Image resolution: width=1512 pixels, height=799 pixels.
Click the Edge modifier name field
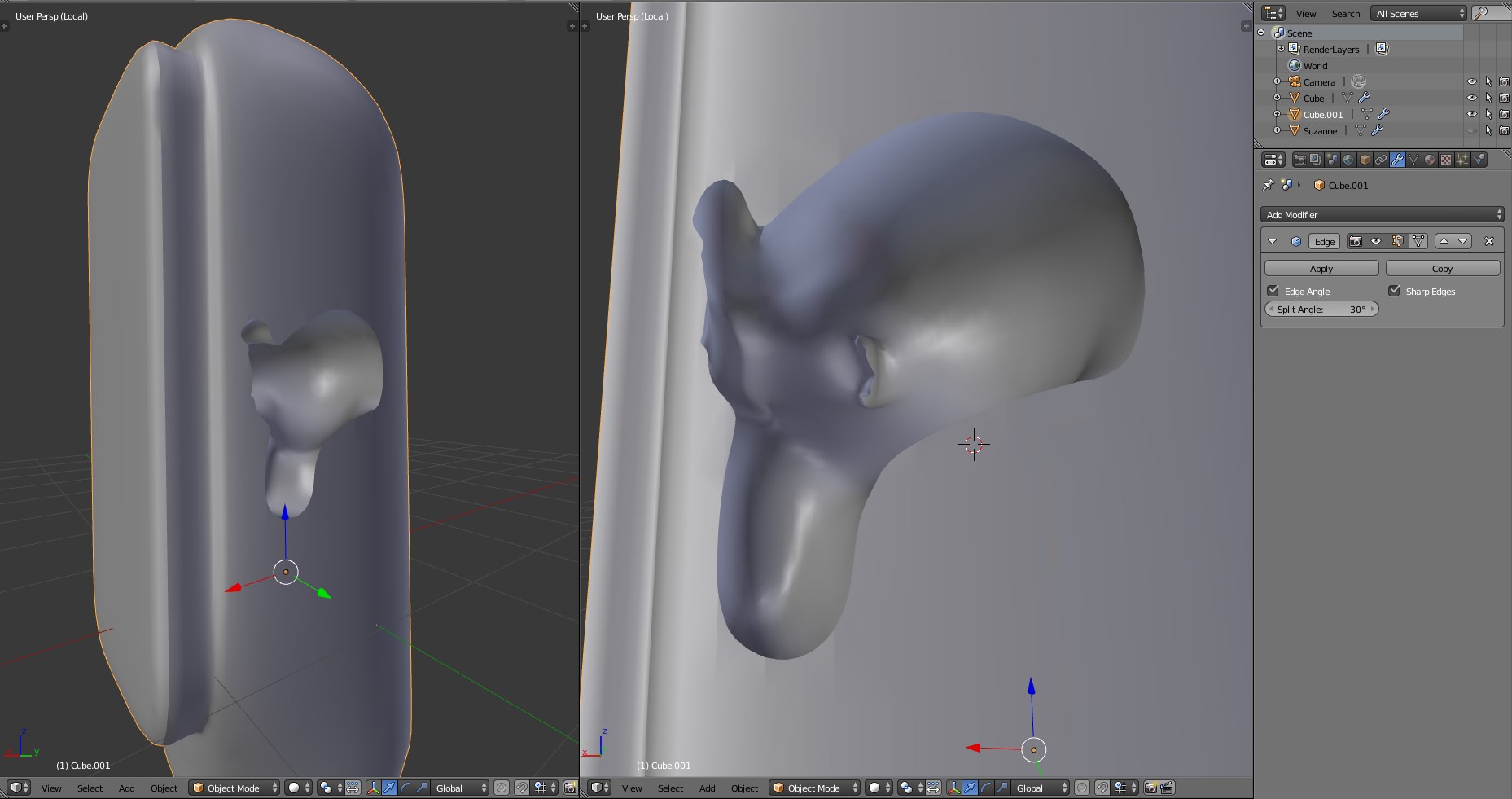(x=1325, y=241)
